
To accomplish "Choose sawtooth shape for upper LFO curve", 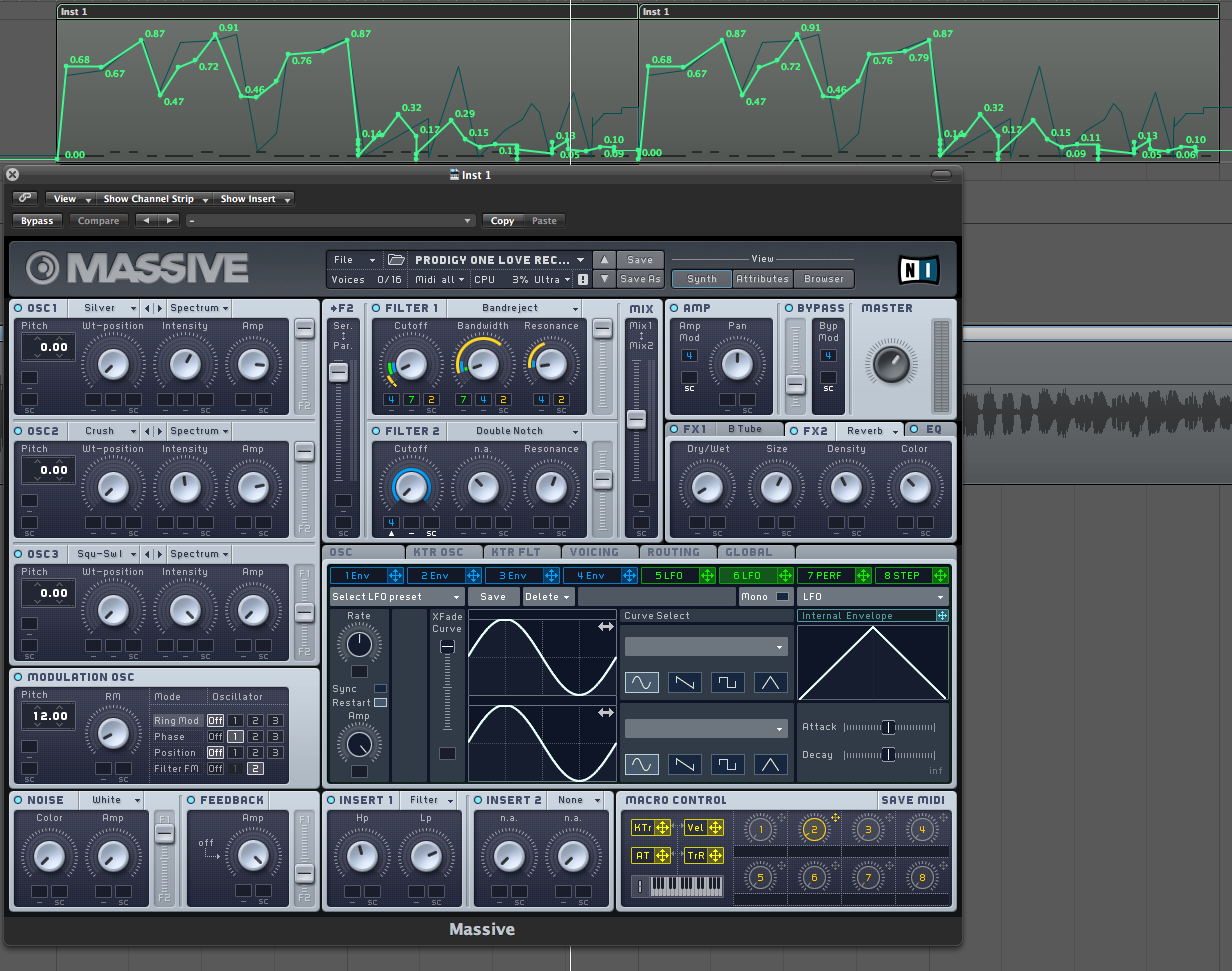I will tap(684, 683).
